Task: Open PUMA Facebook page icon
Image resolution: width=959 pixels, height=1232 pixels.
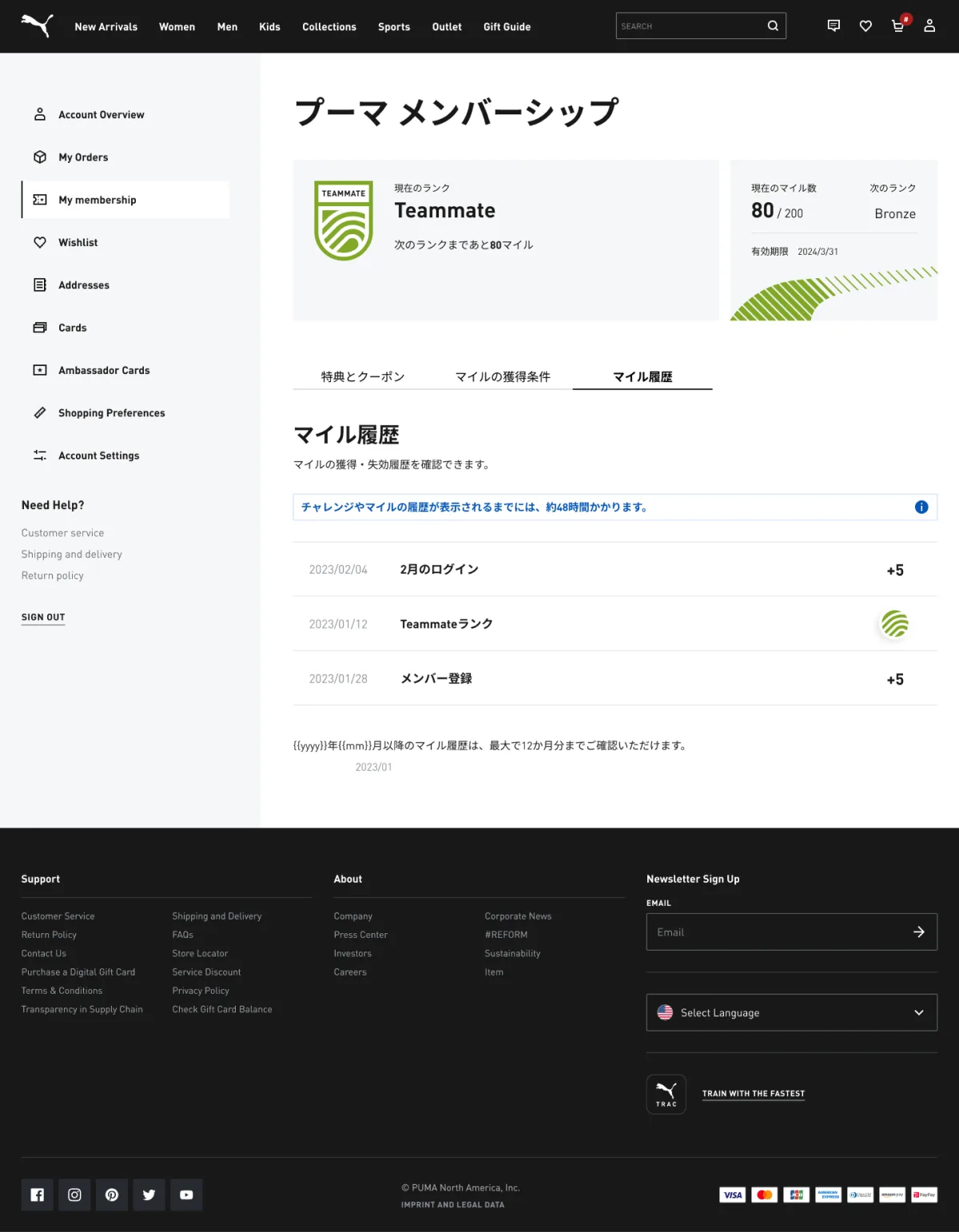Action: (38, 1195)
